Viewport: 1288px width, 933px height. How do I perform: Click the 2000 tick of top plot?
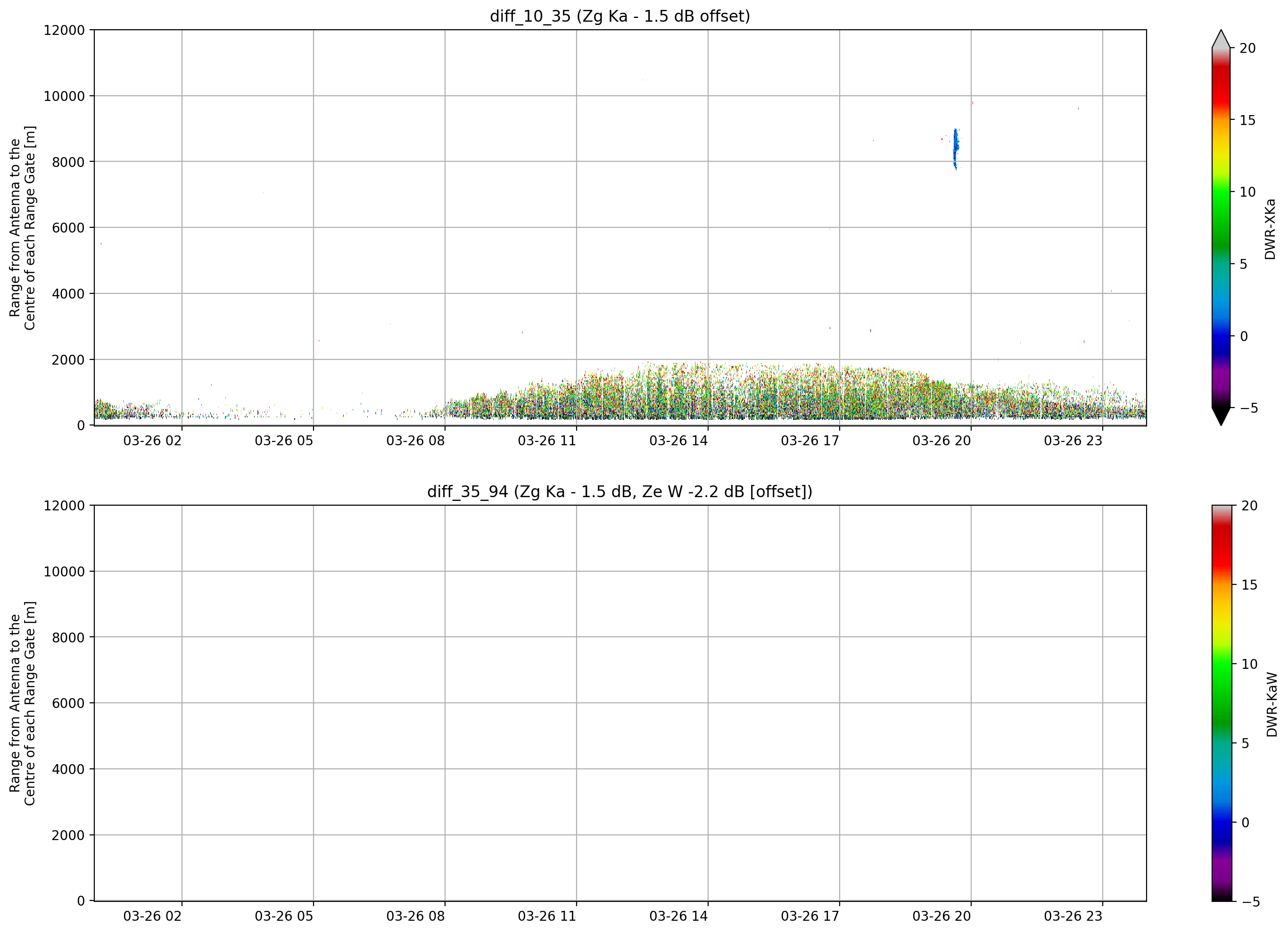68,360
